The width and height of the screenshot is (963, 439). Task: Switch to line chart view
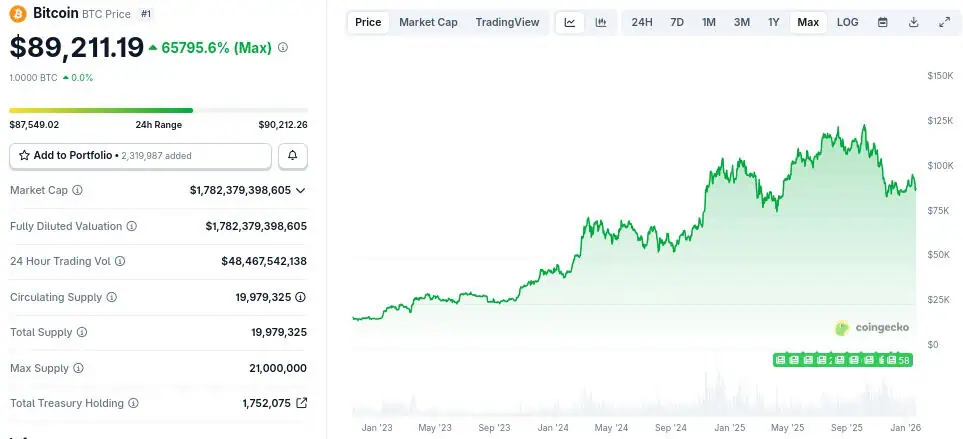[569, 22]
